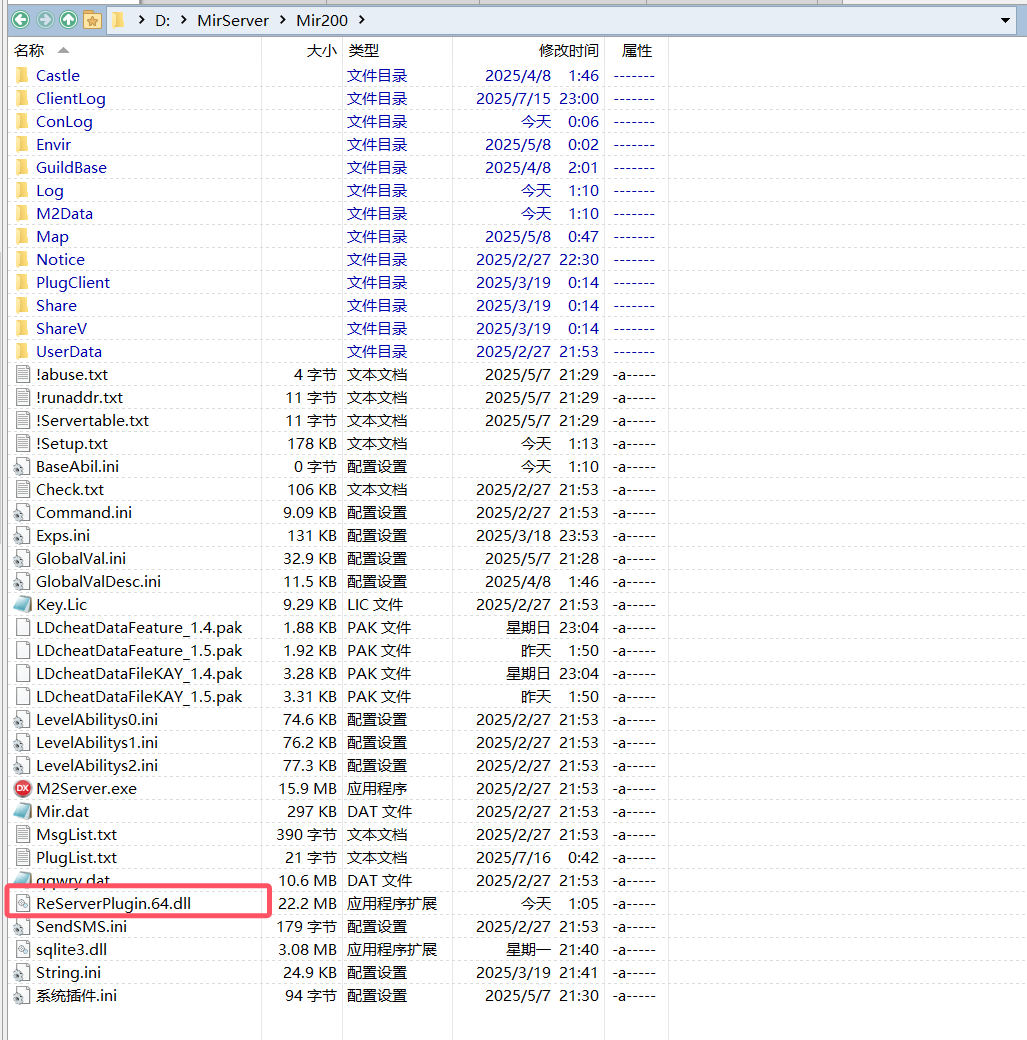Click the BaseAbil.ini config file icon

click(x=23, y=466)
